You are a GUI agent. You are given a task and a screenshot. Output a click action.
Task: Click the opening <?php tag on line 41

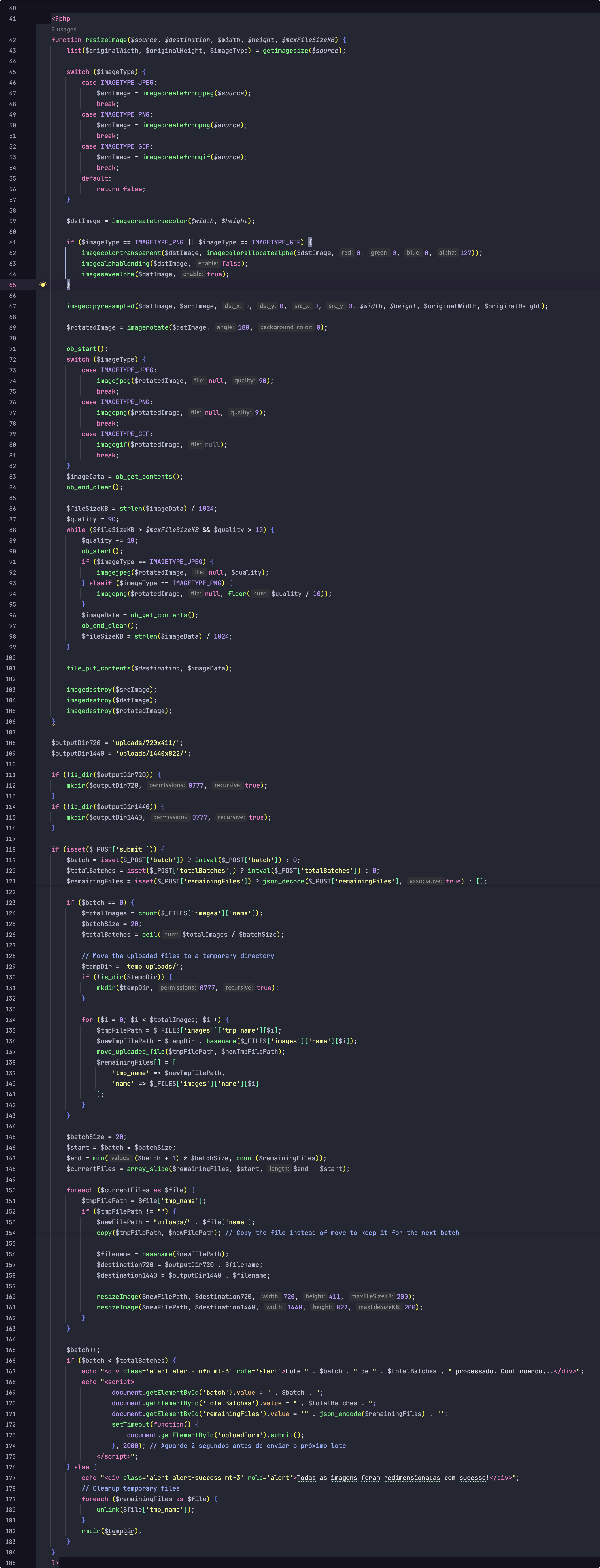[x=61, y=19]
